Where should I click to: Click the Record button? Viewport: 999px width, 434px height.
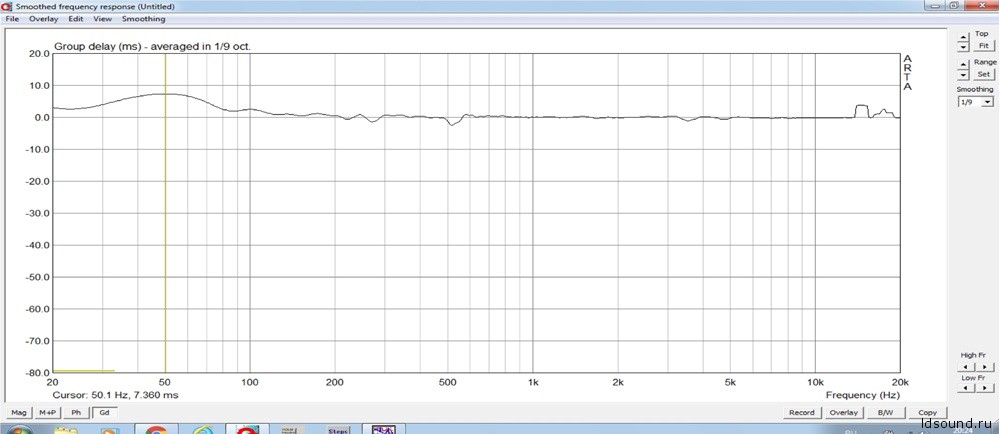coord(801,413)
